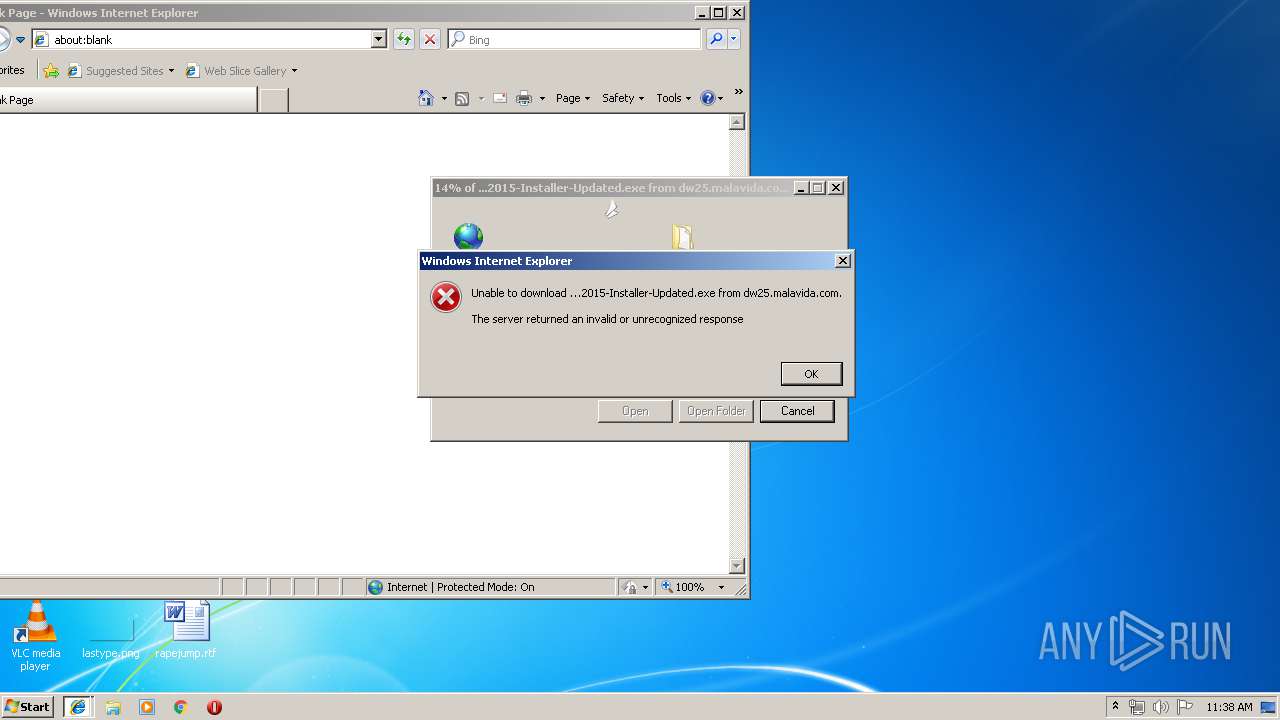Click the red error icon in dialog
Screen dimensions: 1280x720
coord(446,297)
